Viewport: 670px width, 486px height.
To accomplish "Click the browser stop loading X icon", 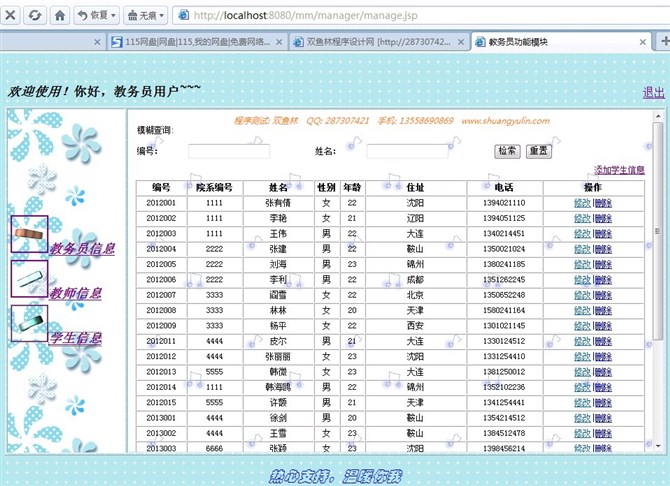I will pyautogui.click(x=10, y=15).
